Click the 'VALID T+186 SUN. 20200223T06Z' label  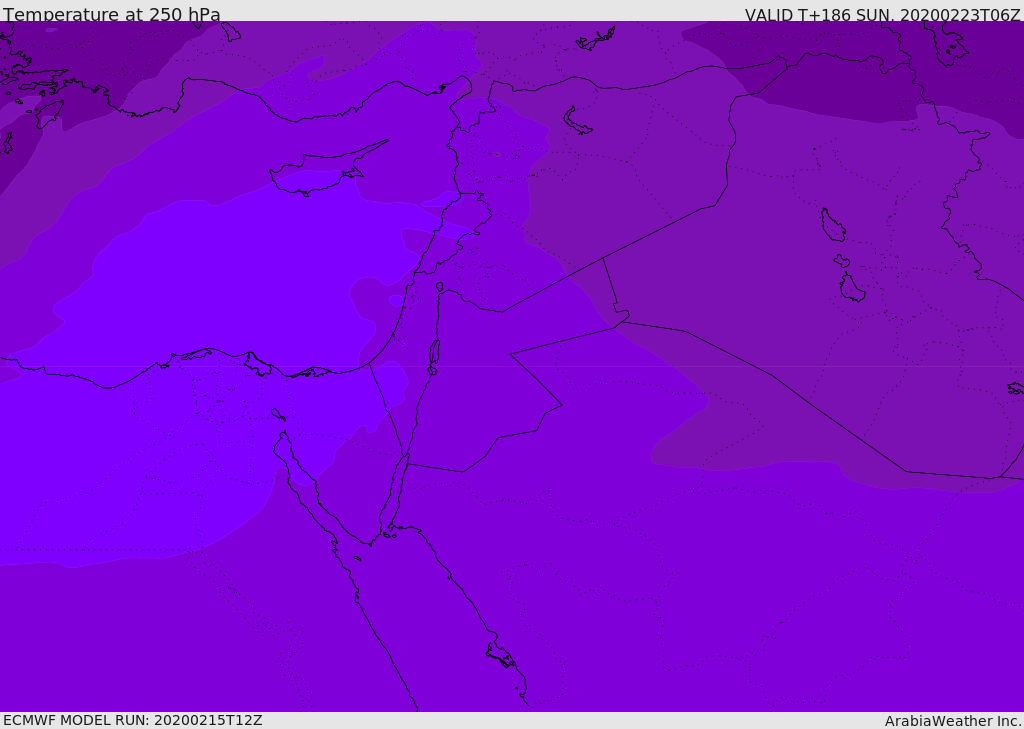882,14
